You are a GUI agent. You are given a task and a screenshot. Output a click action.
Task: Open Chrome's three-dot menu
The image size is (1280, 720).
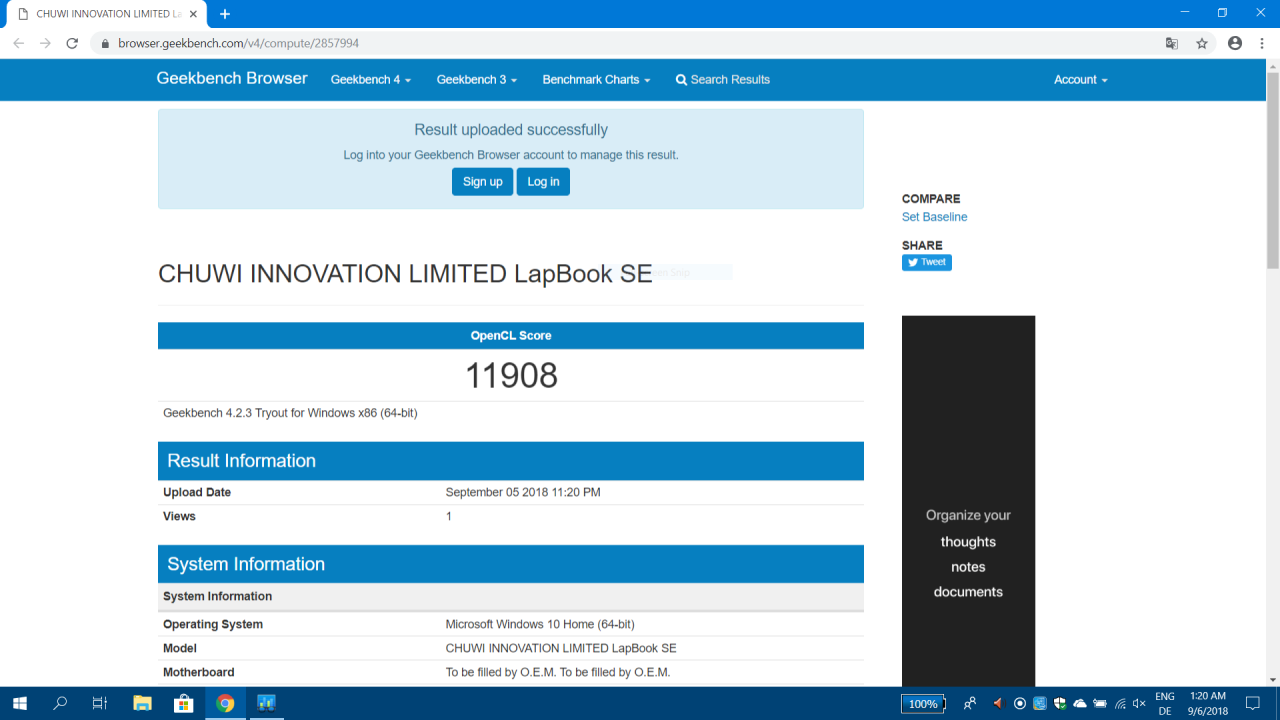tap(1262, 43)
